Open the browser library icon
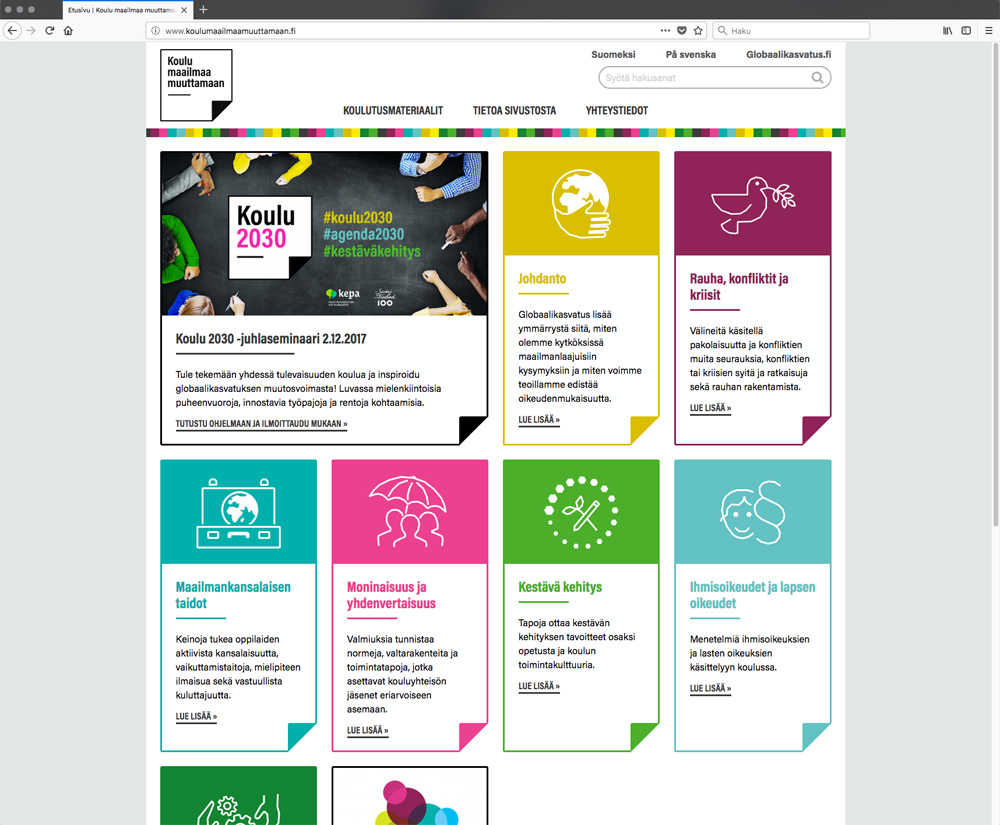This screenshot has height=825, width=1000. point(948,31)
